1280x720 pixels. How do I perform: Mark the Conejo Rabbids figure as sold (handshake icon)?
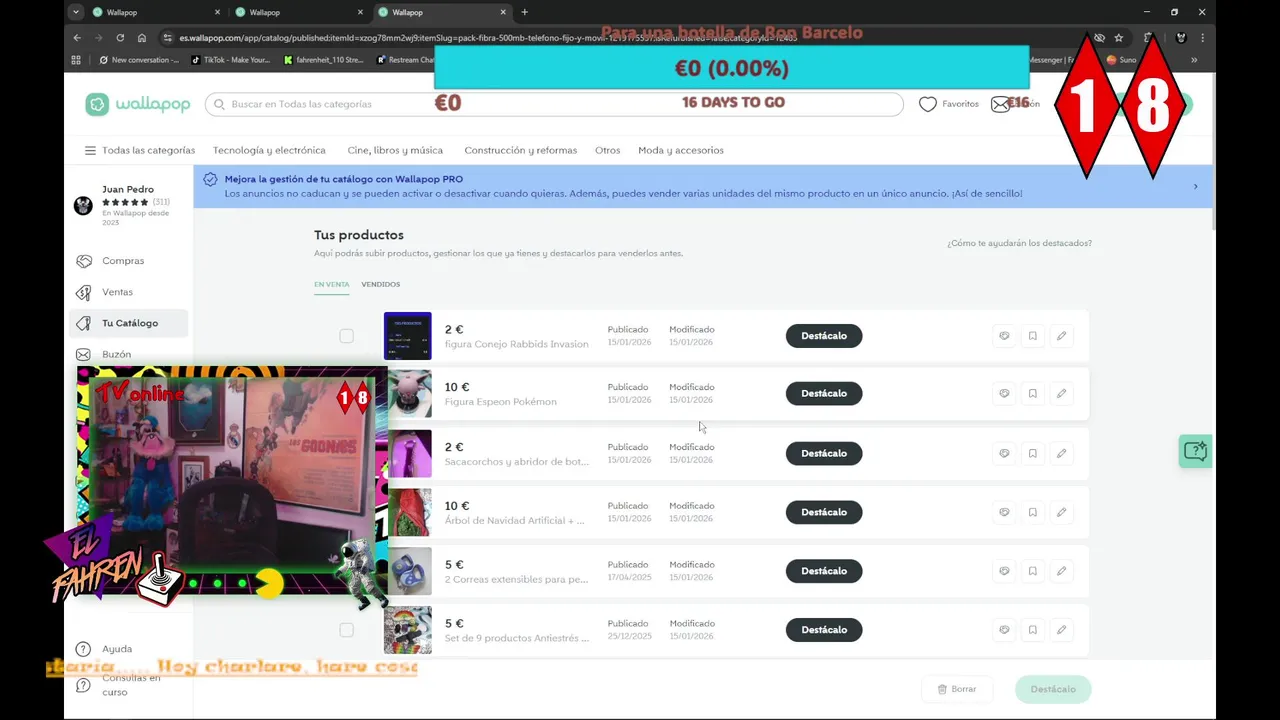(1004, 336)
